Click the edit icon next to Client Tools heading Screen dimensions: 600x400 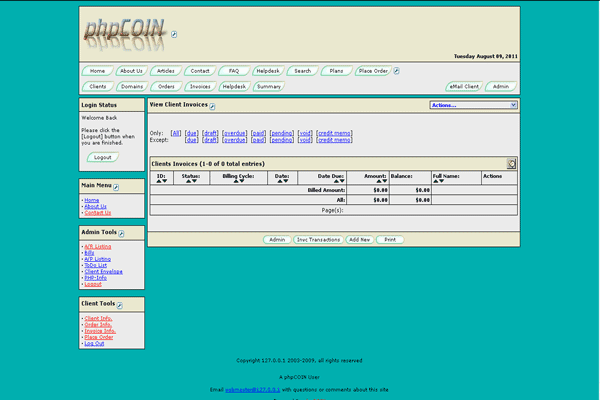coord(119,305)
